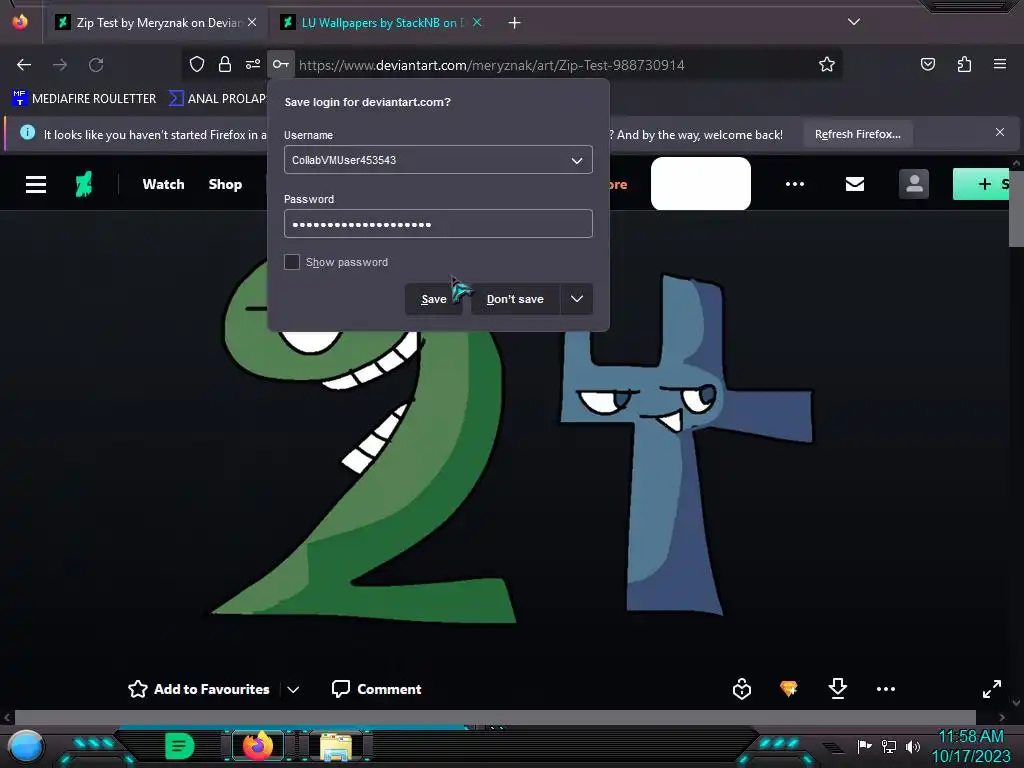Click the Save login button
The height and width of the screenshot is (768, 1024).
click(x=433, y=299)
